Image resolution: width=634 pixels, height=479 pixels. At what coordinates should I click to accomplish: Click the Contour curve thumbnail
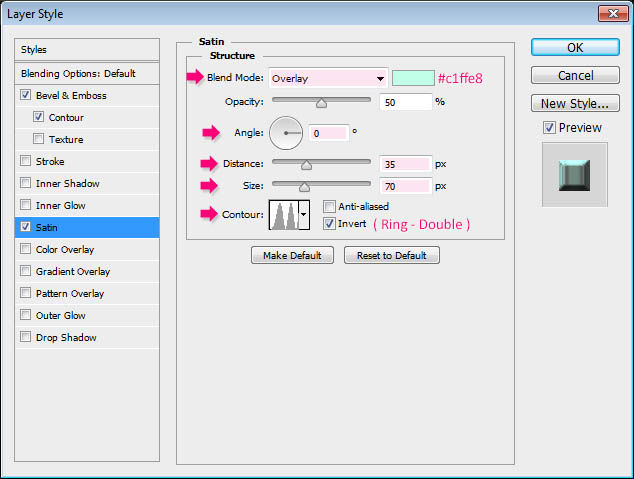pyautogui.click(x=283, y=214)
